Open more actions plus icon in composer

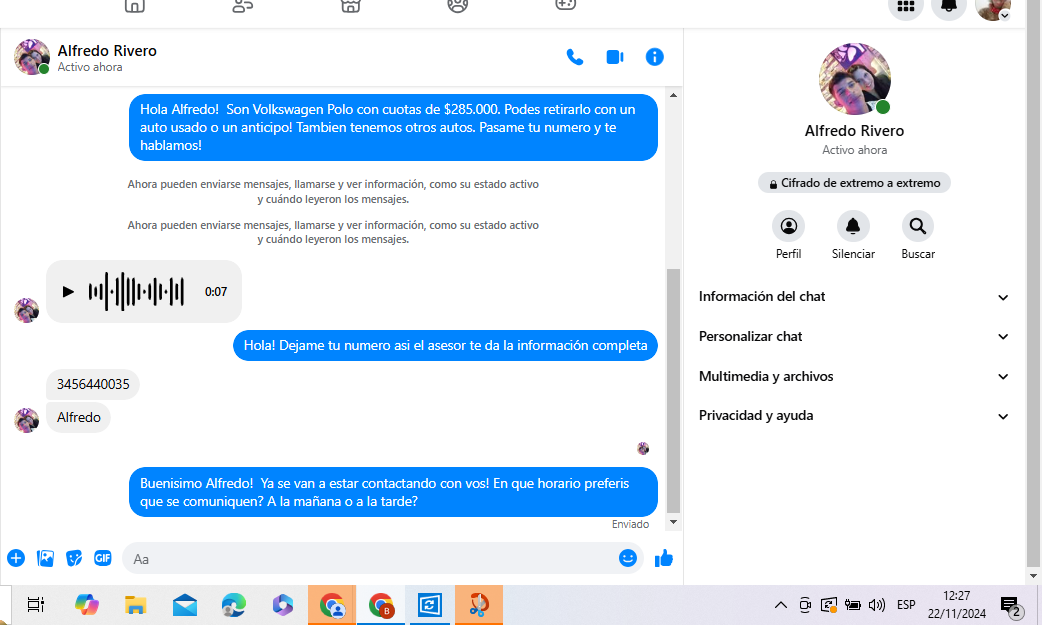(x=16, y=558)
